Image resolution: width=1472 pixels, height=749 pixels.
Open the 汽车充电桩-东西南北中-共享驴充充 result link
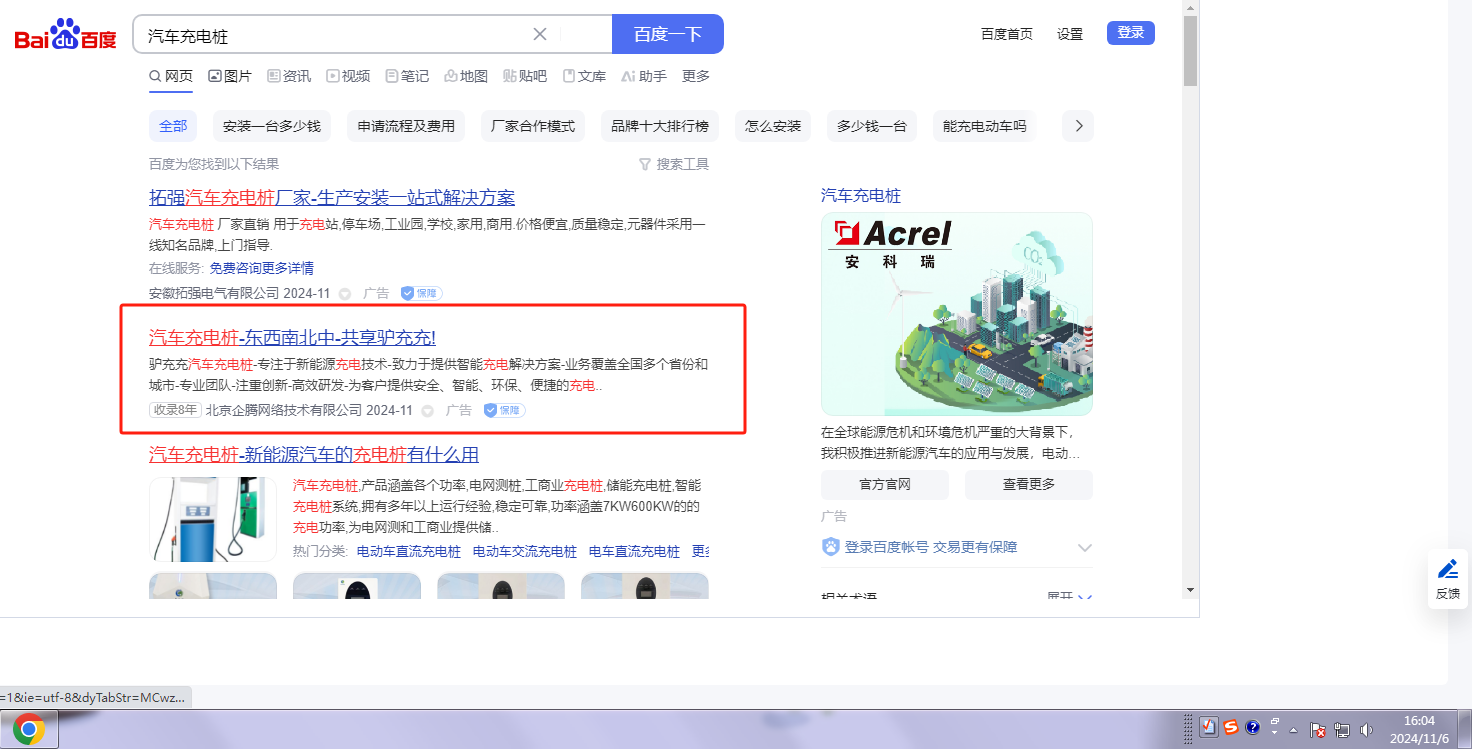point(292,337)
